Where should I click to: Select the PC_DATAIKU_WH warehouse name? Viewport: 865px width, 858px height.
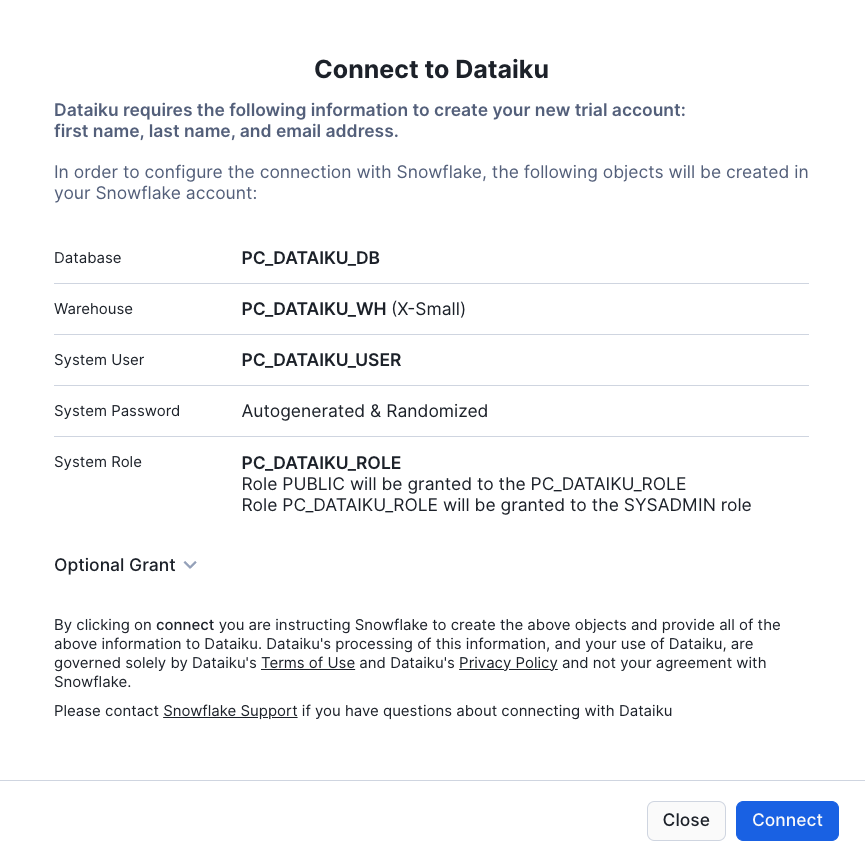pyautogui.click(x=314, y=309)
